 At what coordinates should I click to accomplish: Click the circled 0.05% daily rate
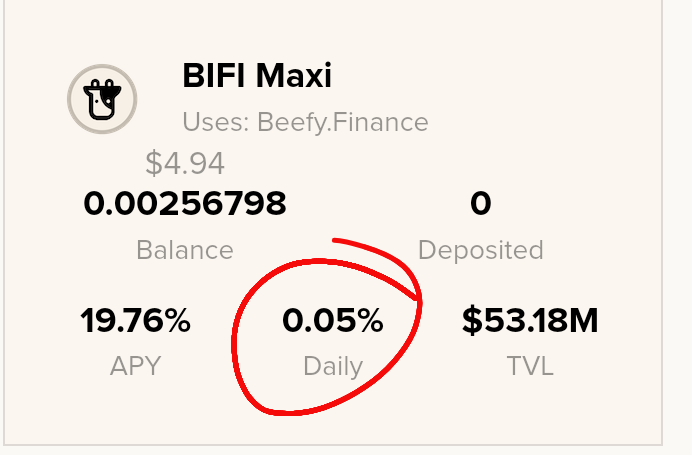[333, 320]
